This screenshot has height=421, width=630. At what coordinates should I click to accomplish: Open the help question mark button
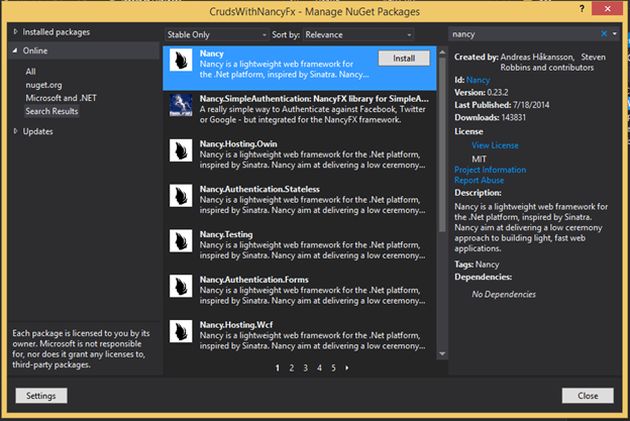pyautogui.click(x=581, y=9)
